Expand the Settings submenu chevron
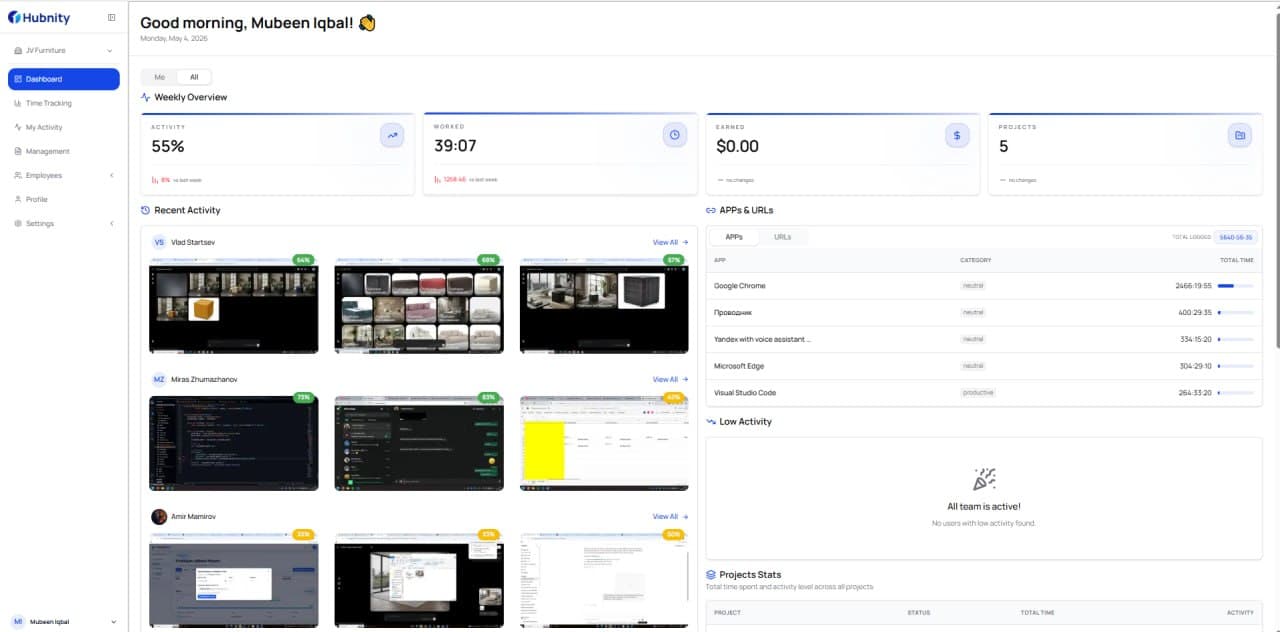 [111, 223]
